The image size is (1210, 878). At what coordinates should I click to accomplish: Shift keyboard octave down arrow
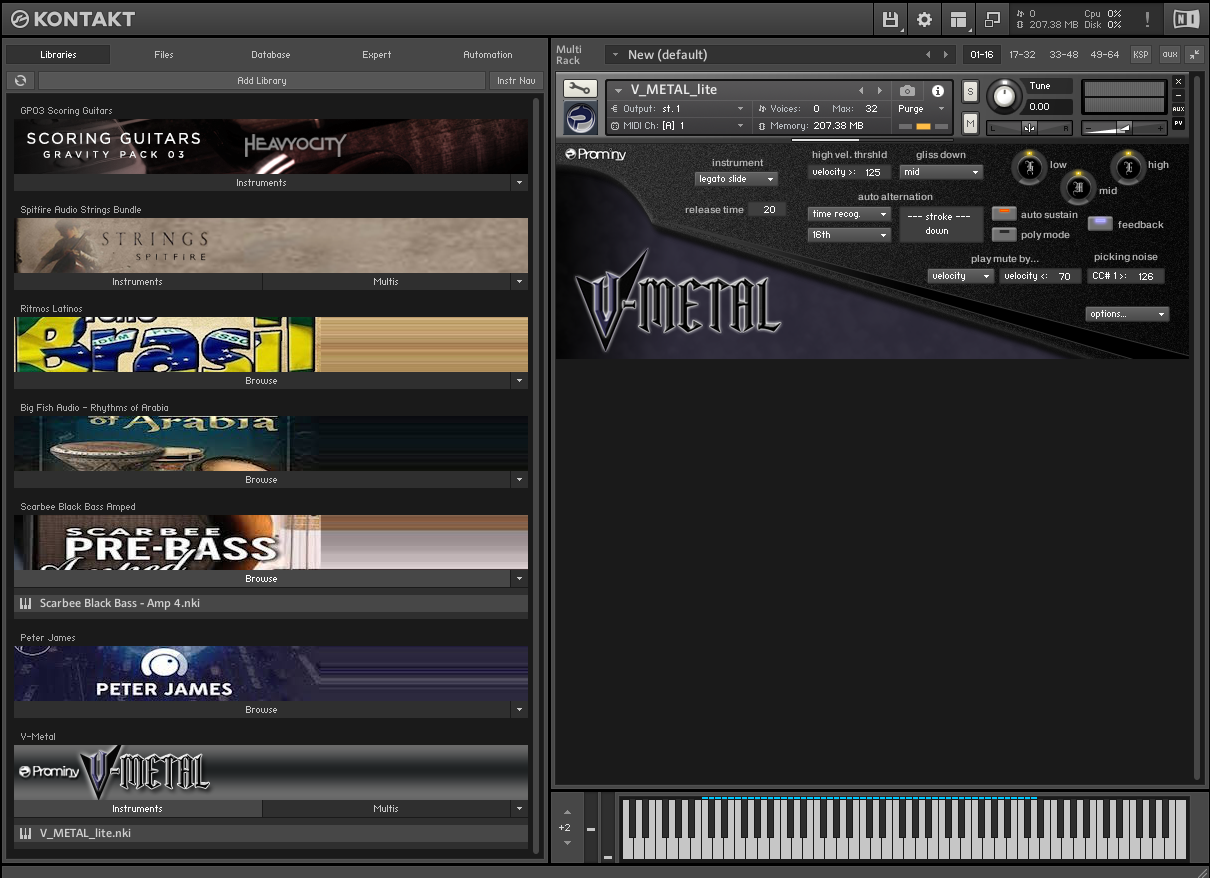pos(567,843)
